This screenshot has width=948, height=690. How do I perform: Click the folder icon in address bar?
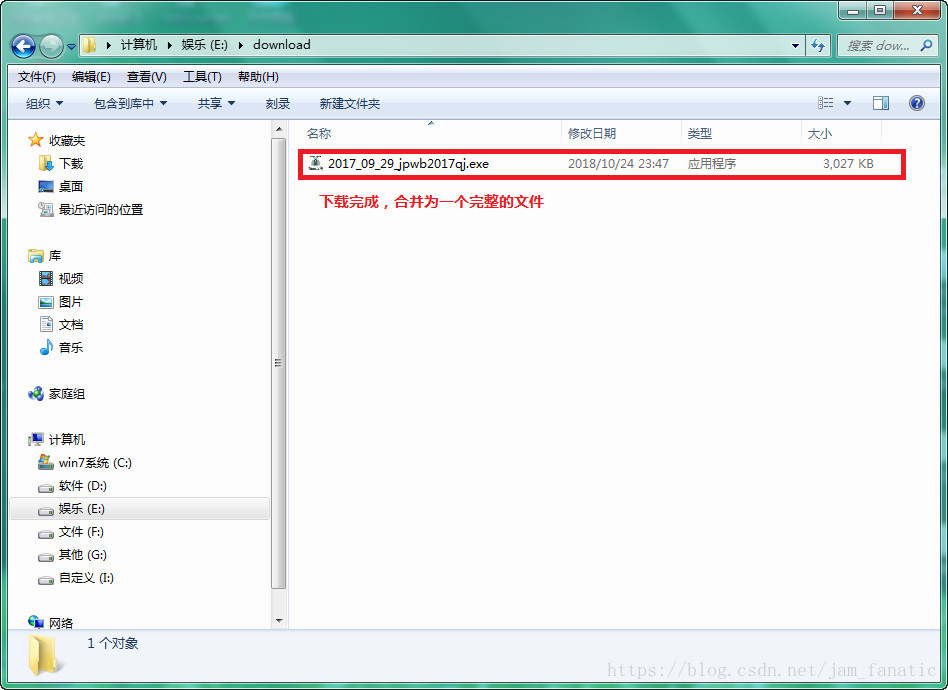pos(89,45)
